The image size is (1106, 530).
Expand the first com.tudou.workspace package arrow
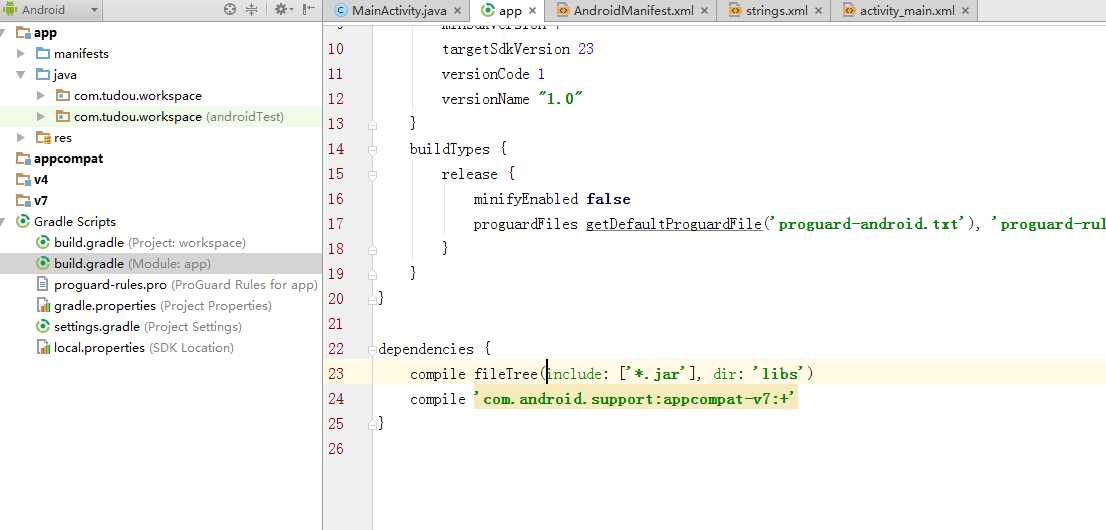[x=41, y=95]
